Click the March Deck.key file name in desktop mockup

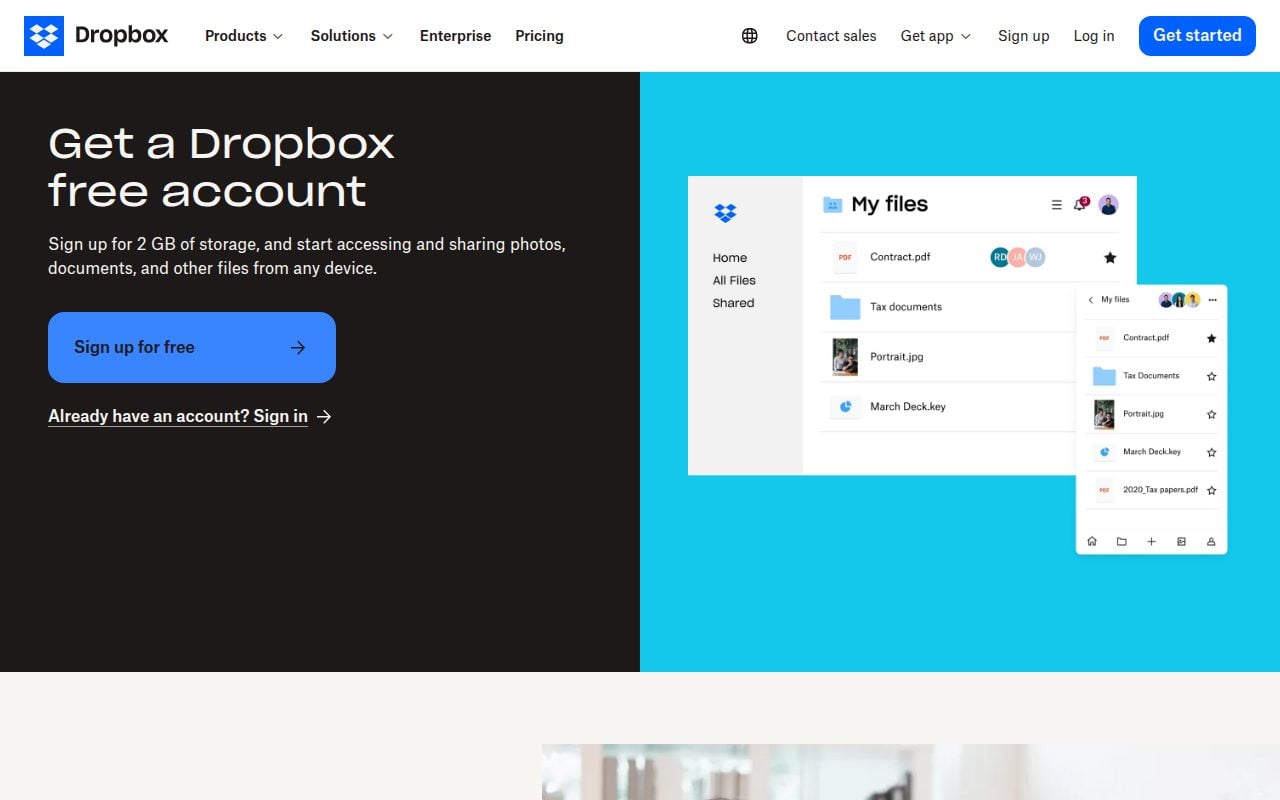(x=908, y=407)
